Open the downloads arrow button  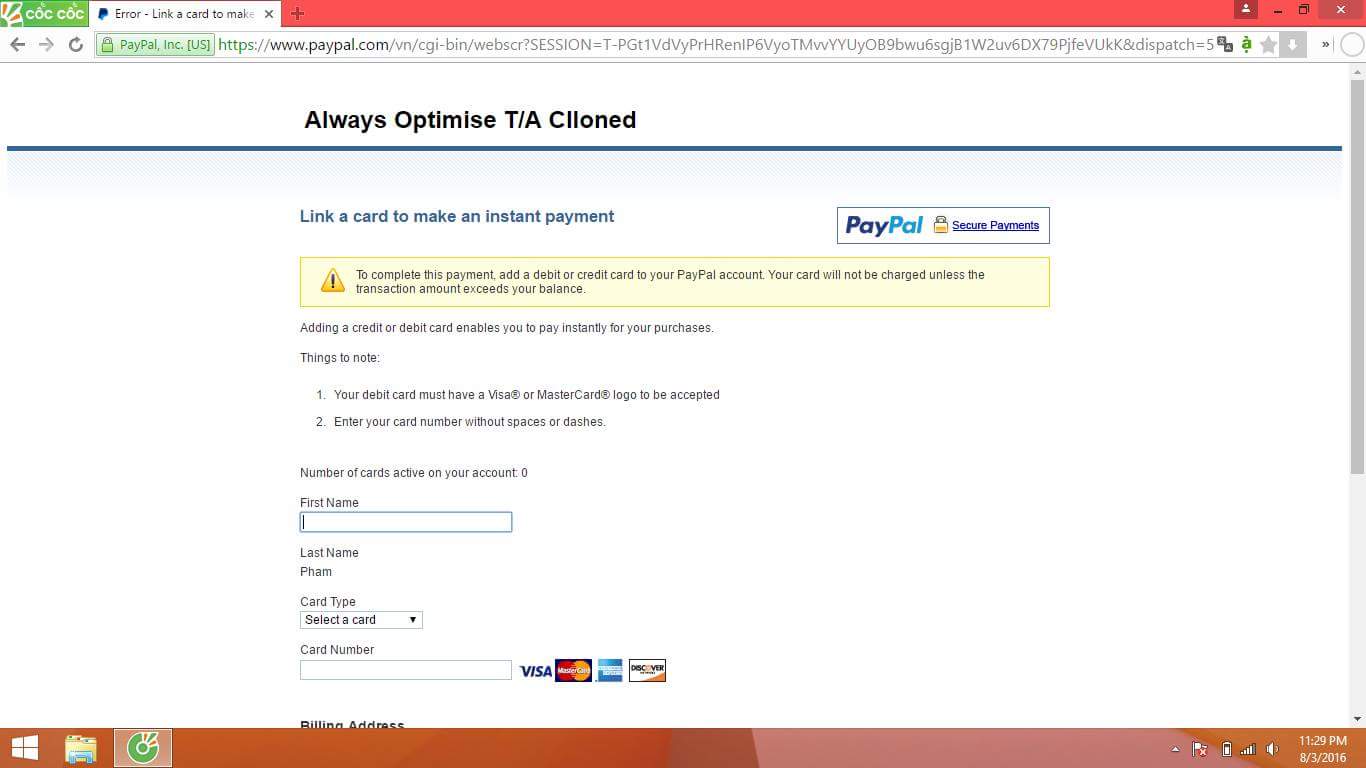pos(1292,44)
